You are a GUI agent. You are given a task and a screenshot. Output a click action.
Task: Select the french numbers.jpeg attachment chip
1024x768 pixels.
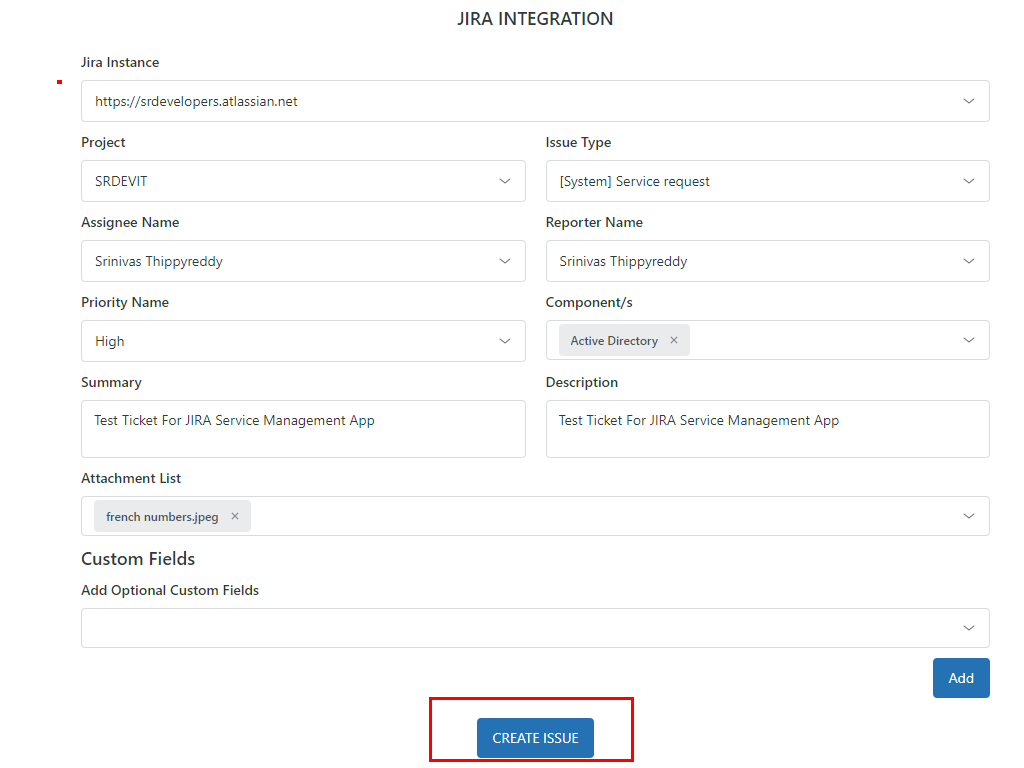pos(162,517)
